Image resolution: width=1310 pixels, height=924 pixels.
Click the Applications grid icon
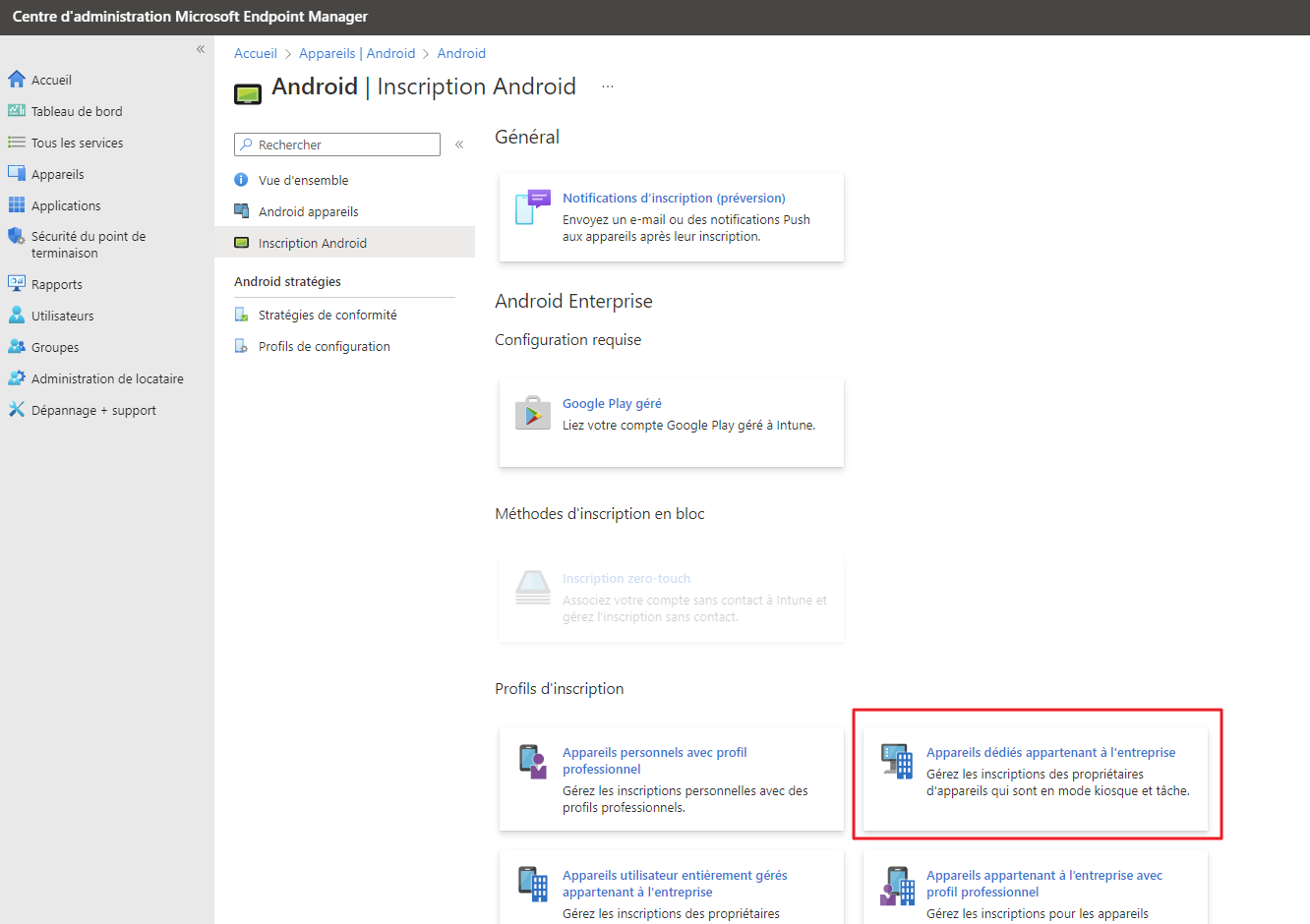17,205
